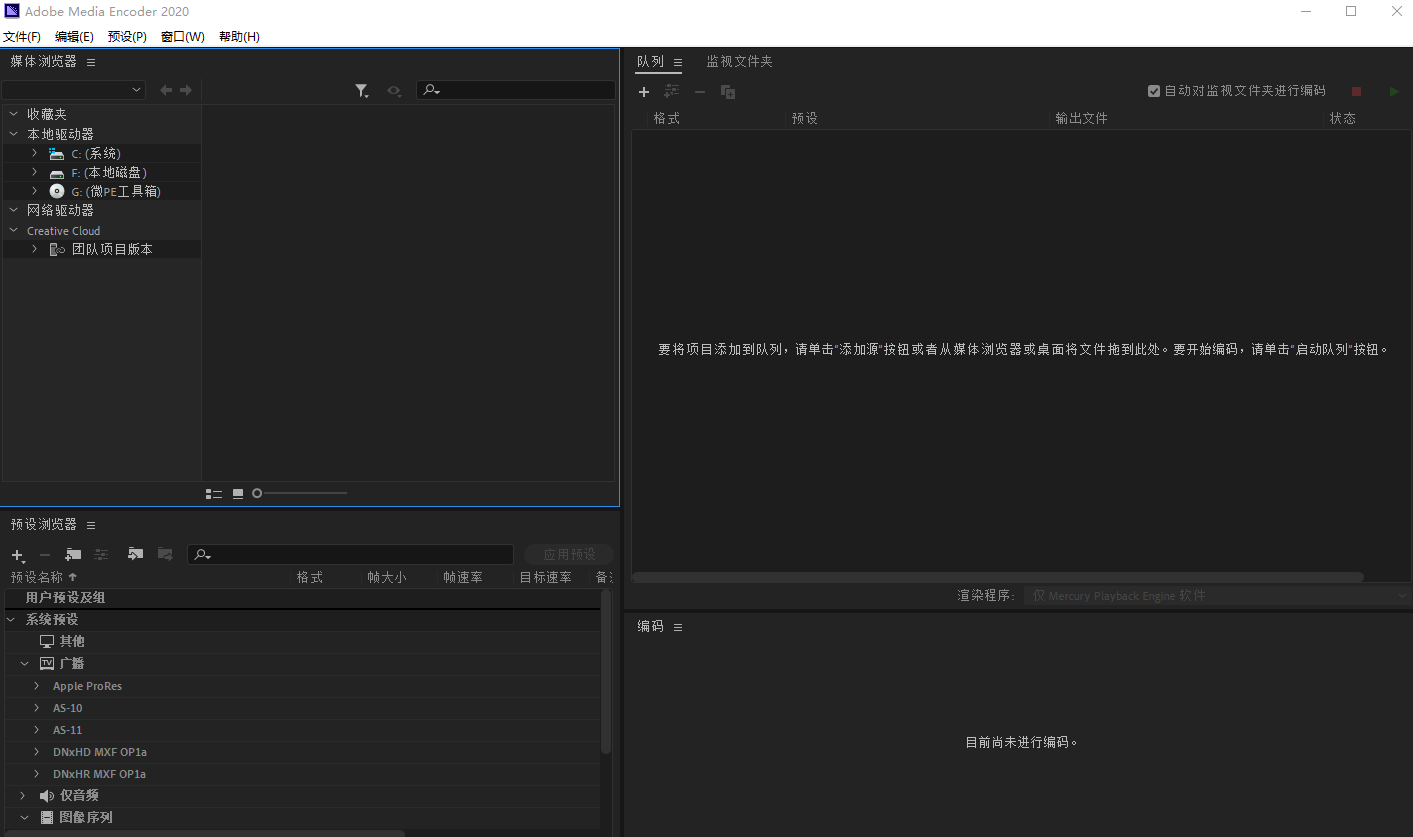This screenshot has width=1413, height=837.
Task: Click the thumbnail zoom slider handle
Action: click(x=257, y=493)
